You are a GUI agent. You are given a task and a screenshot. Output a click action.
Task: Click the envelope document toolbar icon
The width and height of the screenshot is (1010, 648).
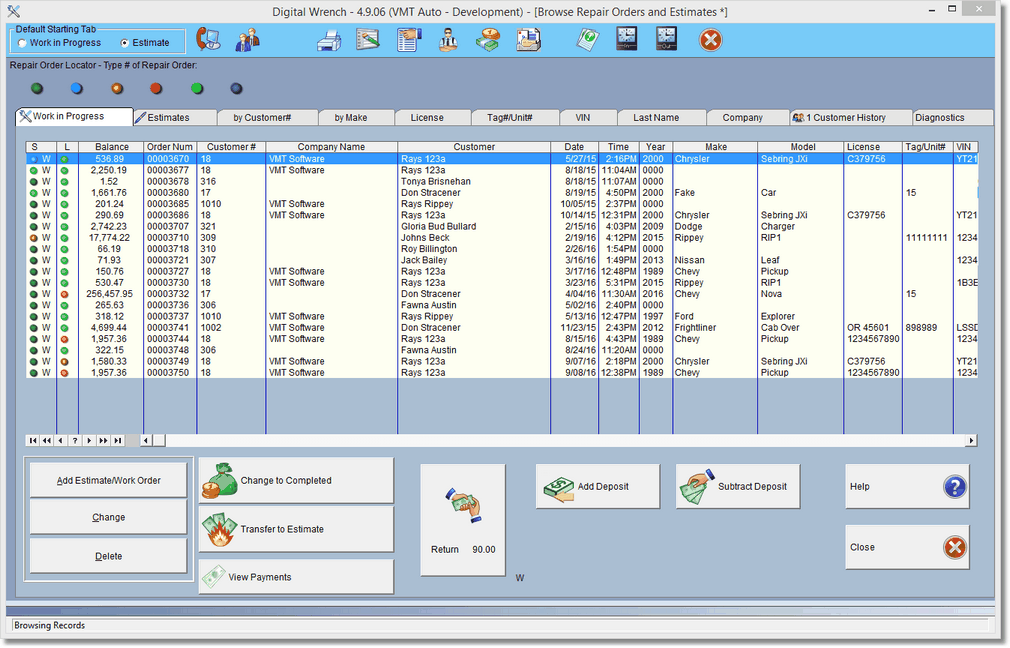point(530,39)
